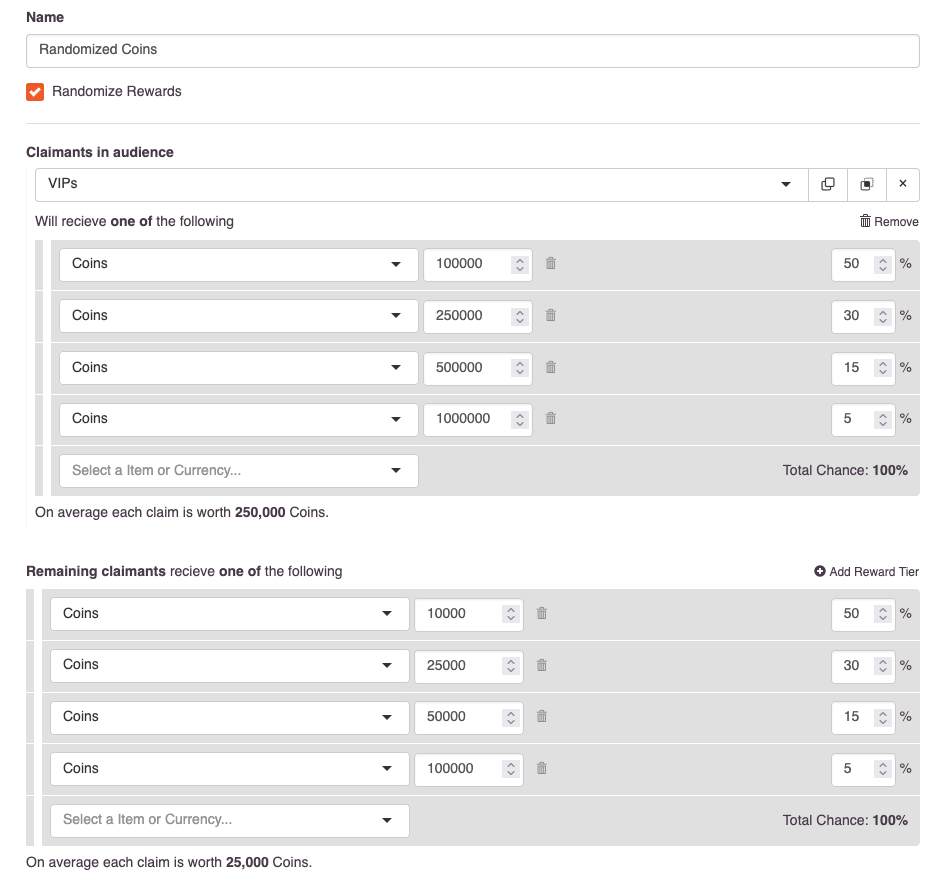Increase the 100000 VIP coin amount stepper
Viewport: 950px width, 881px height.
pyautogui.click(x=520, y=260)
